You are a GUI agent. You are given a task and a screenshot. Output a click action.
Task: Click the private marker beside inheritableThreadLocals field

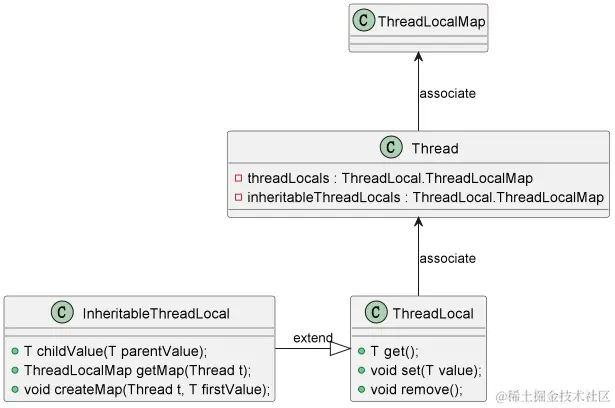(x=238, y=197)
